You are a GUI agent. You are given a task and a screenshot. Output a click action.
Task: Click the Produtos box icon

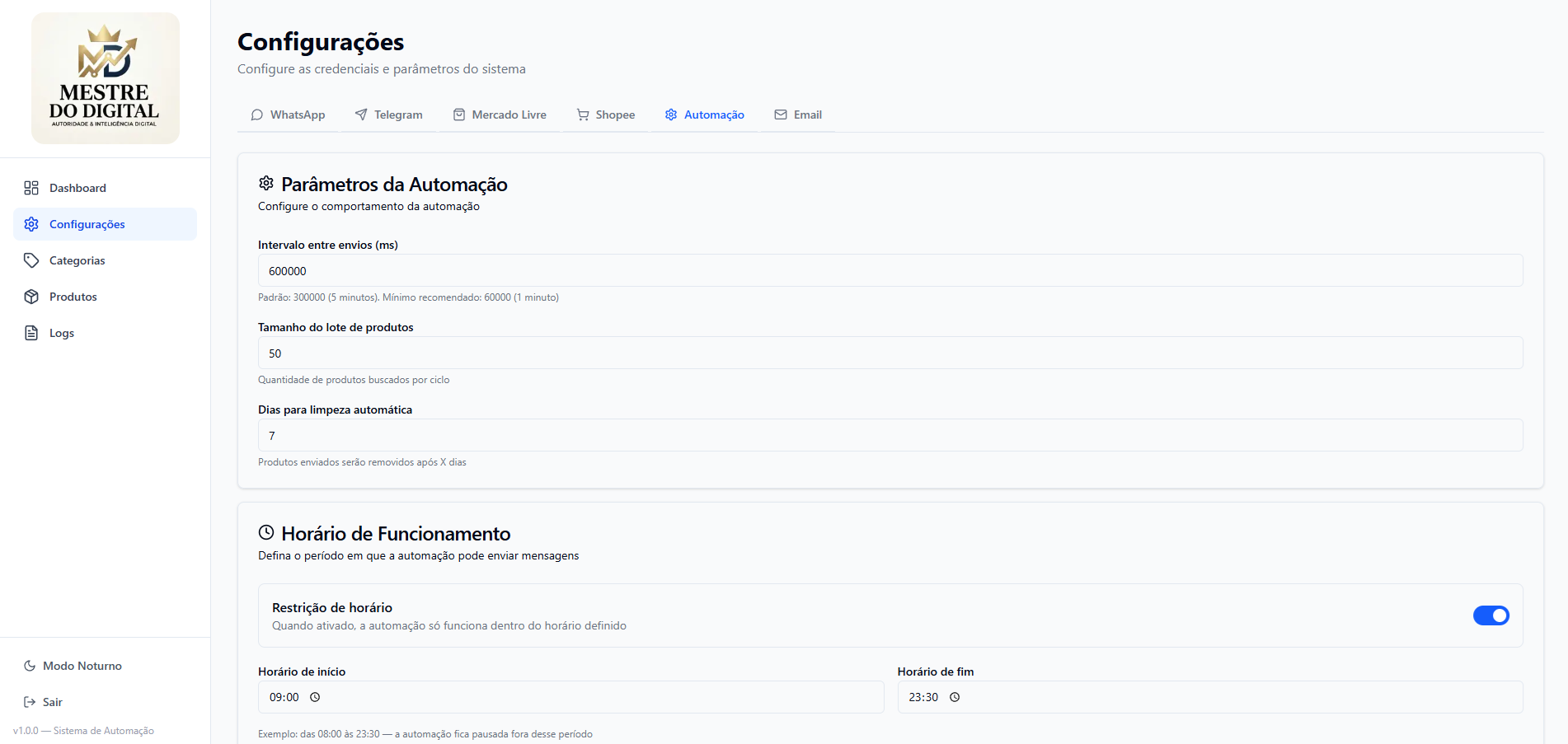pos(31,297)
